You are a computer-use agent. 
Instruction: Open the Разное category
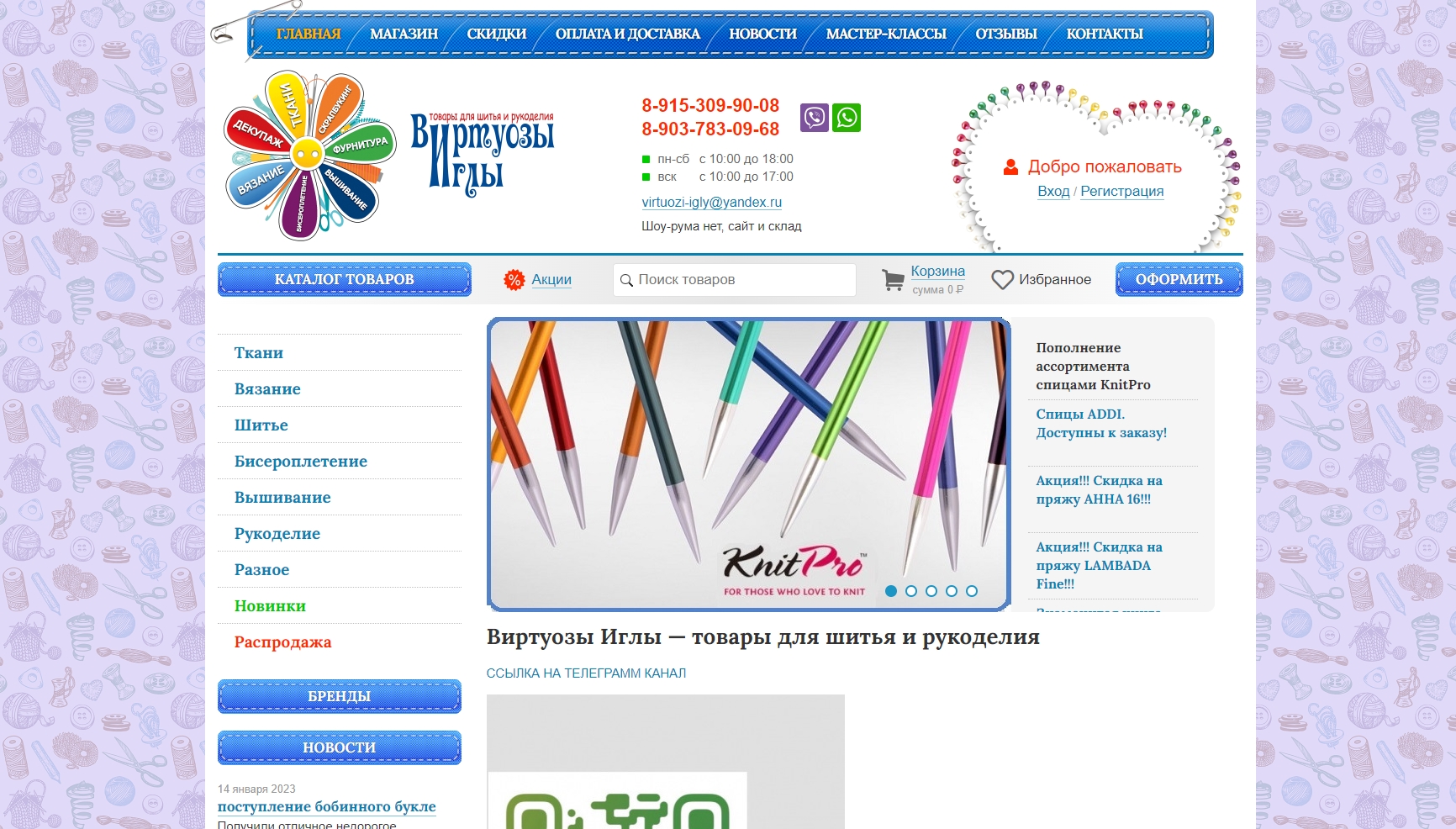pos(261,570)
